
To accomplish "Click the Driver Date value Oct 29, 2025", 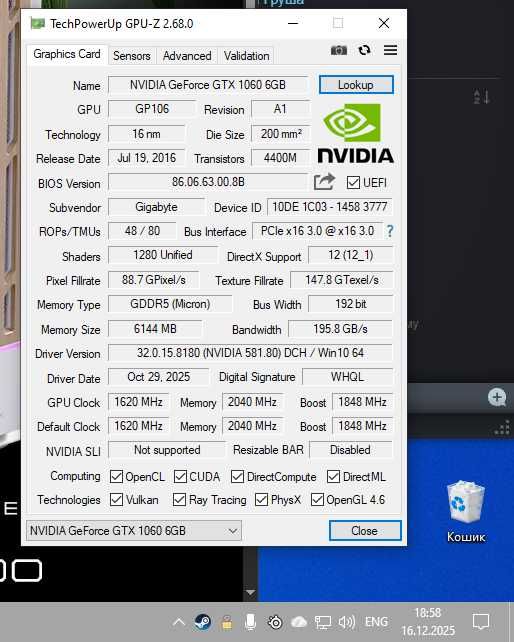I will [159, 377].
